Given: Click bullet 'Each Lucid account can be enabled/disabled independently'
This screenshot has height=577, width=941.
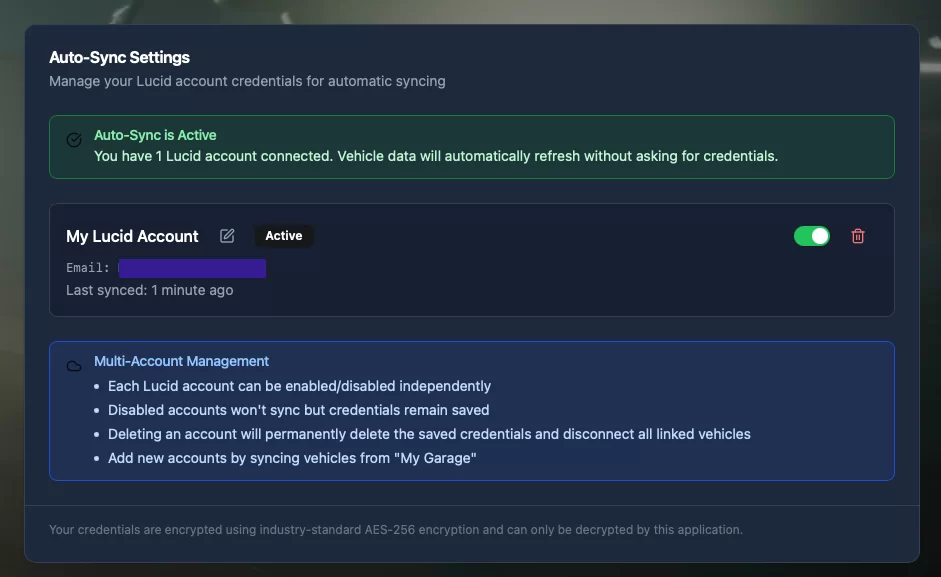Looking at the screenshot, I should point(299,386).
